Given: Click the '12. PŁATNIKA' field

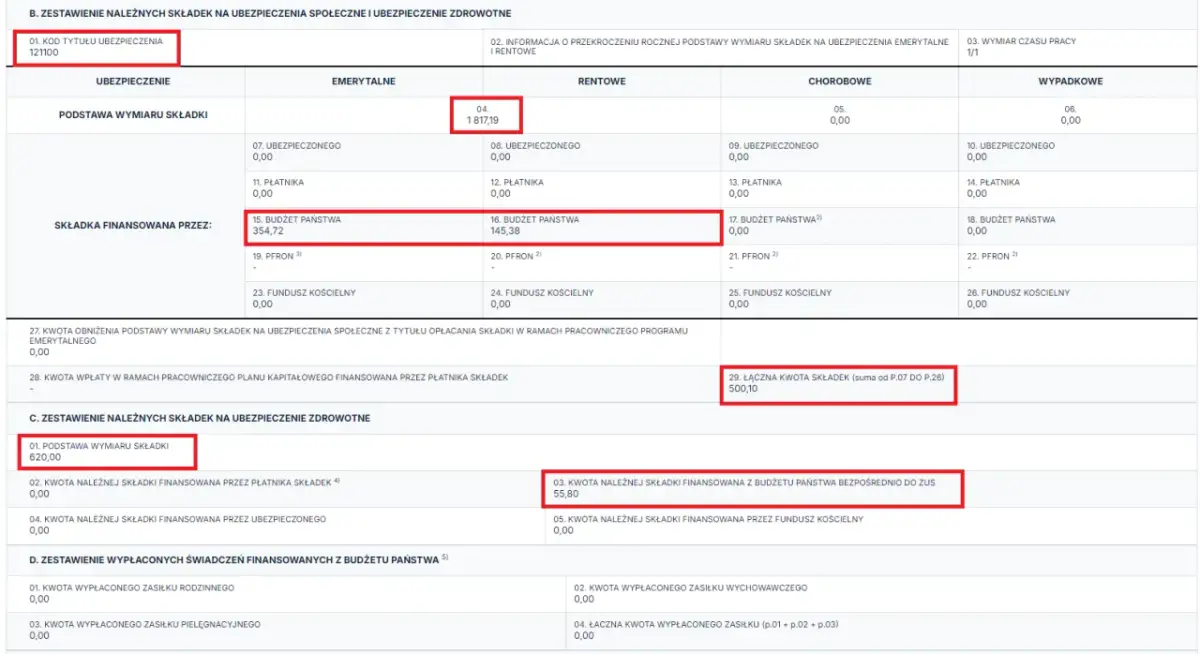Looking at the screenshot, I should [602, 188].
